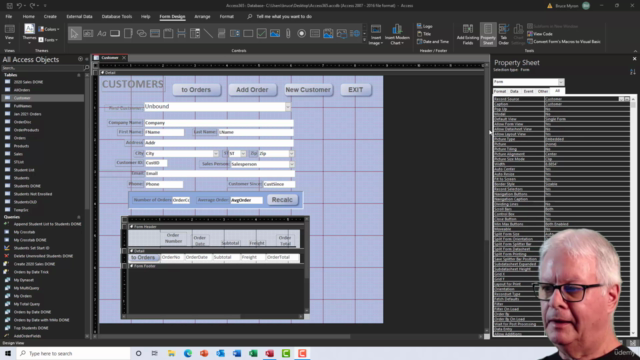This screenshot has width=640, height=360.
Task: Select the Recalc form button
Action: pos(282,200)
